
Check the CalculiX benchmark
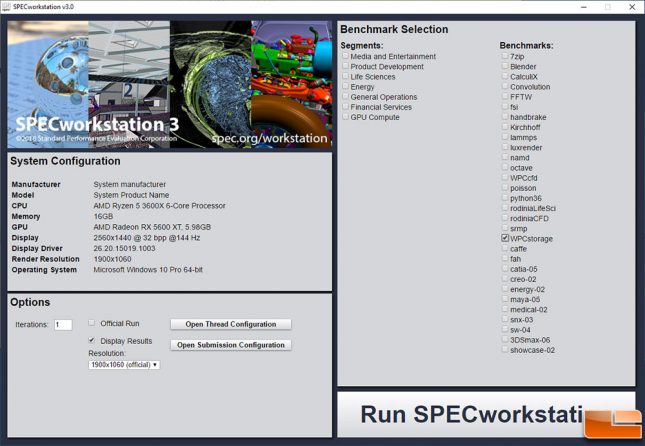[x=505, y=76]
